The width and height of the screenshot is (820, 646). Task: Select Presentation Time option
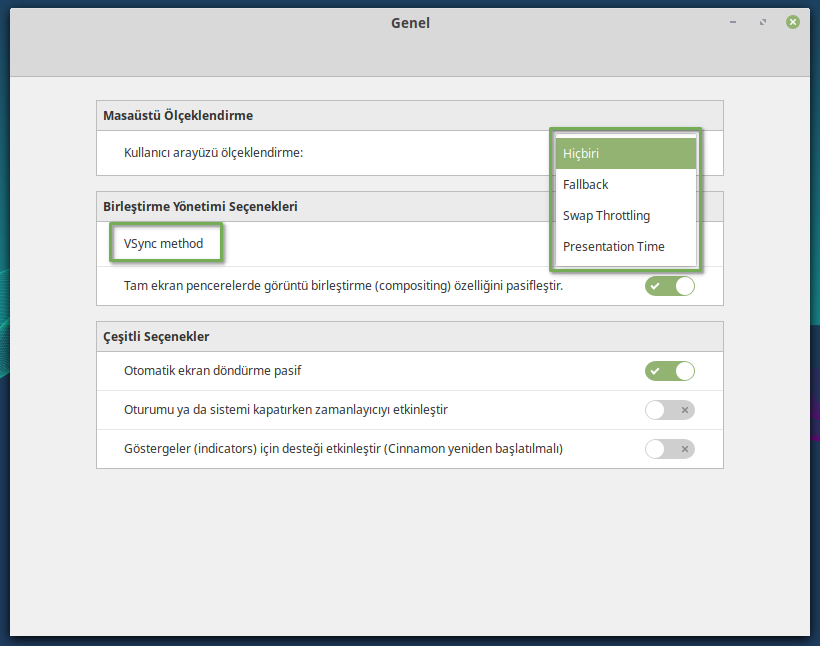tap(625, 246)
